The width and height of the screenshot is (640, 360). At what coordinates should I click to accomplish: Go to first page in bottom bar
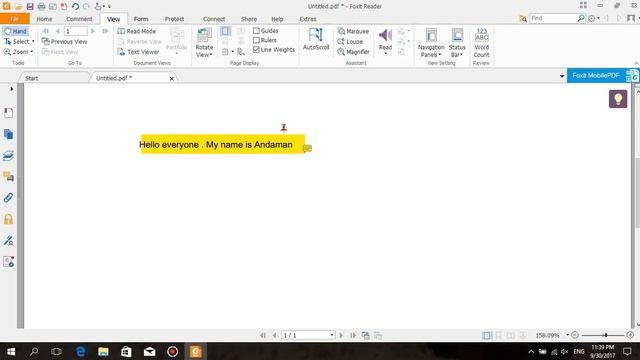tap(263, 335)
